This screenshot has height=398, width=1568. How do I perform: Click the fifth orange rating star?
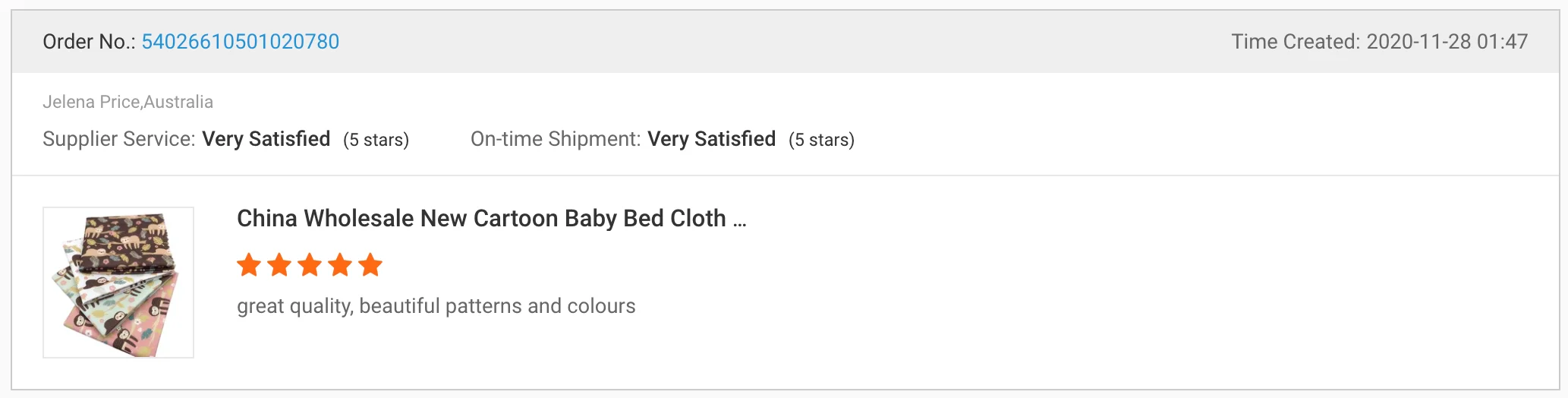370,265
